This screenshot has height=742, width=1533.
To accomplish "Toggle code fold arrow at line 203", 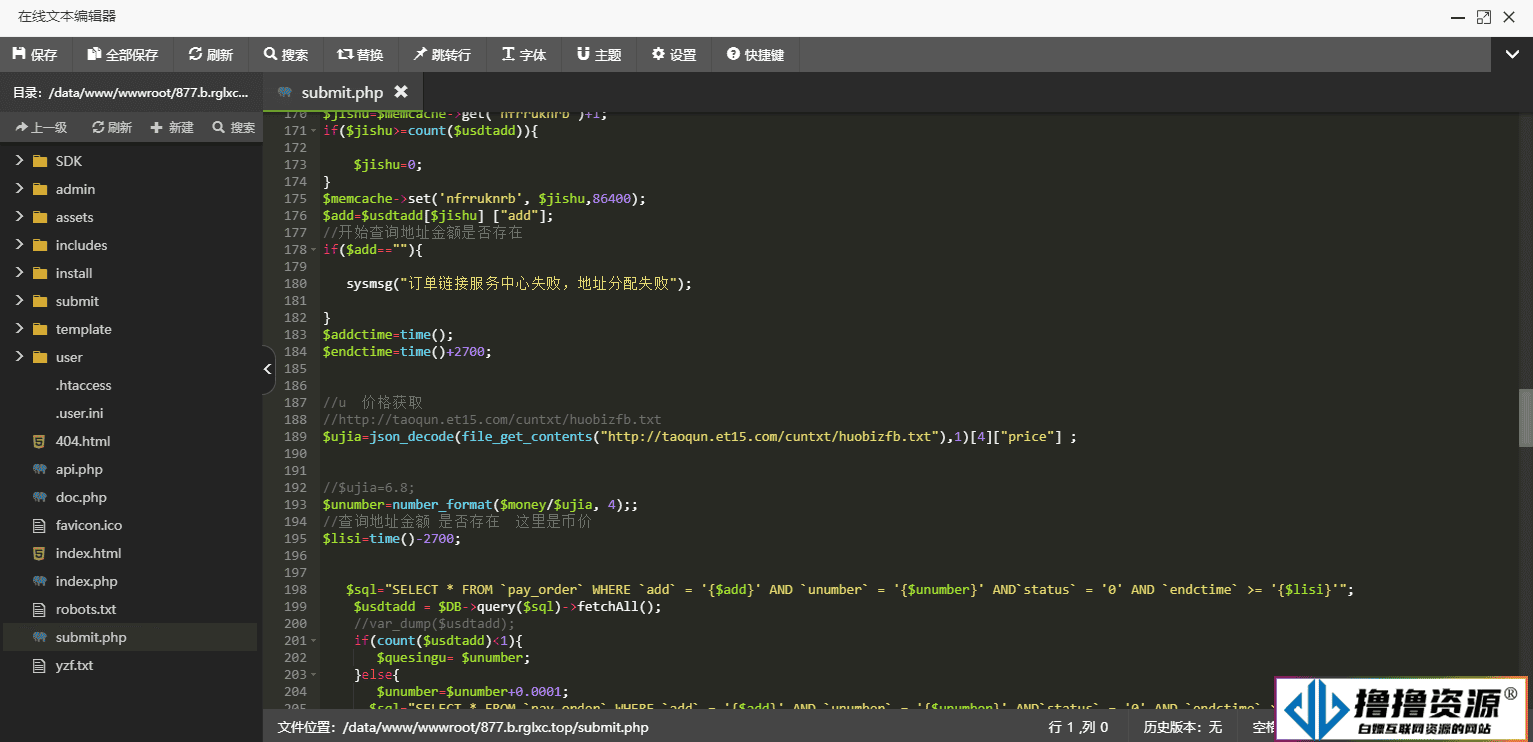I will click(315, 675).
